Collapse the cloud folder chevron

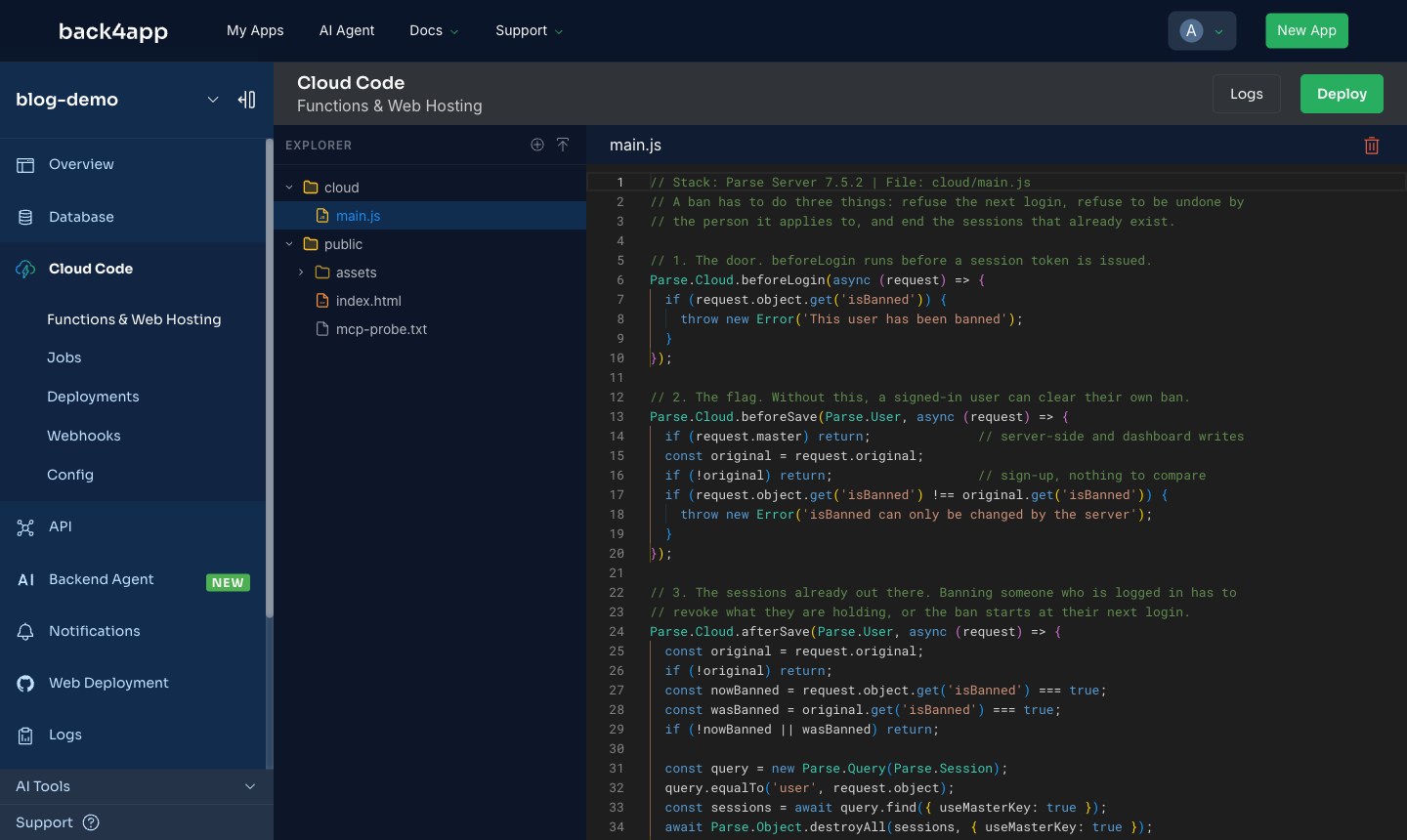tap(289, 188)
